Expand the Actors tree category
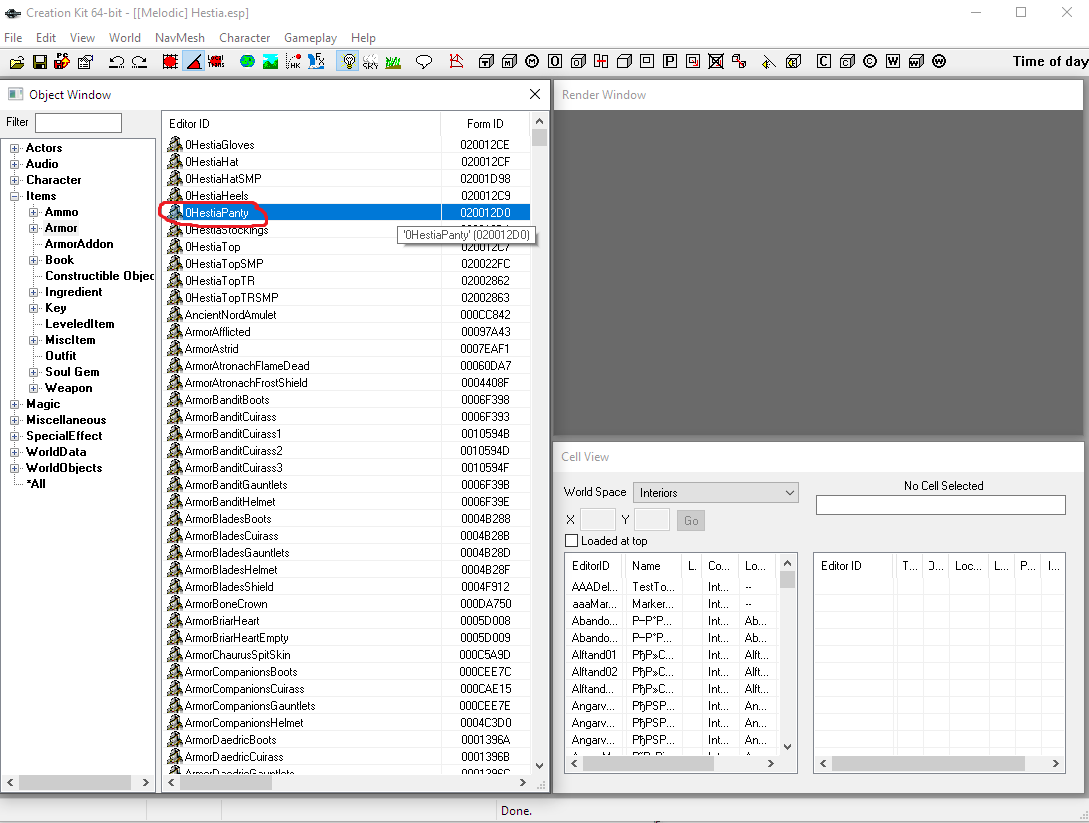 (x=15, y=148)
